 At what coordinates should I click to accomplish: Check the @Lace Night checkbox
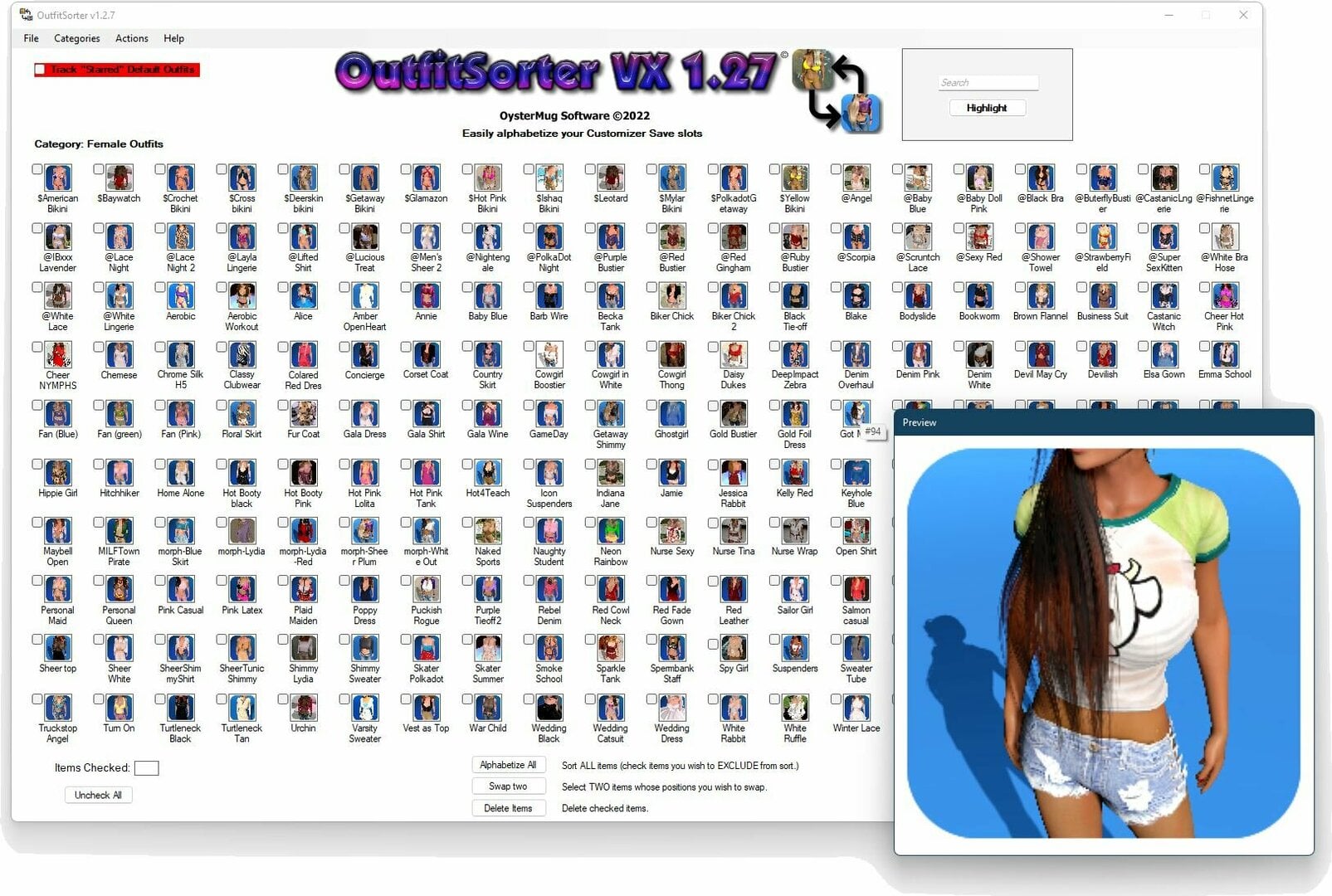[x=98, y=229]
